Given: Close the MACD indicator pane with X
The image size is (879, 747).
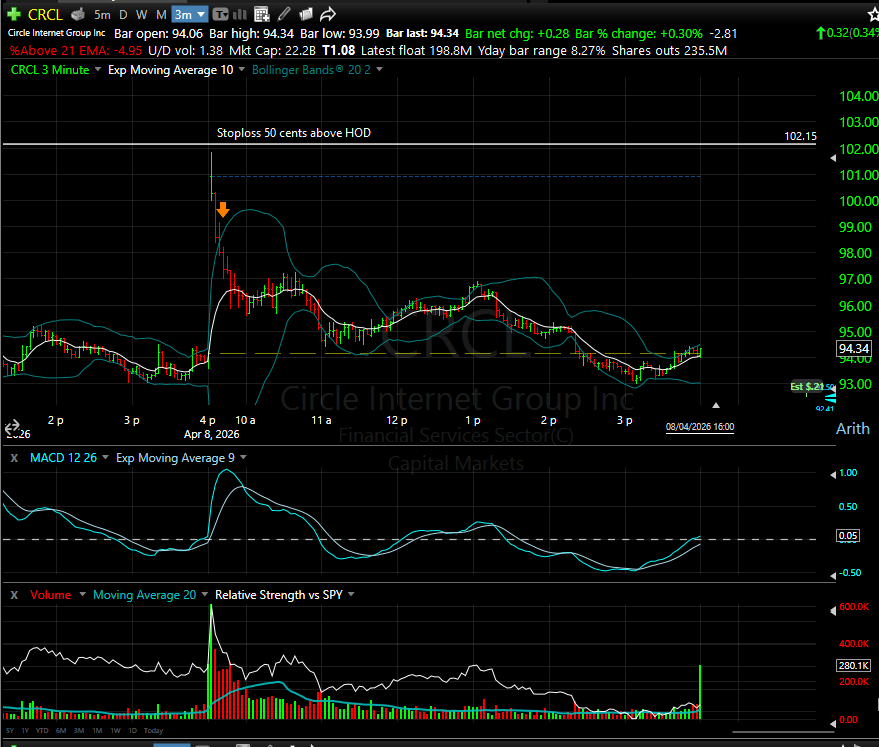Looking at the screenshot, I should click(x=13, y=457).
